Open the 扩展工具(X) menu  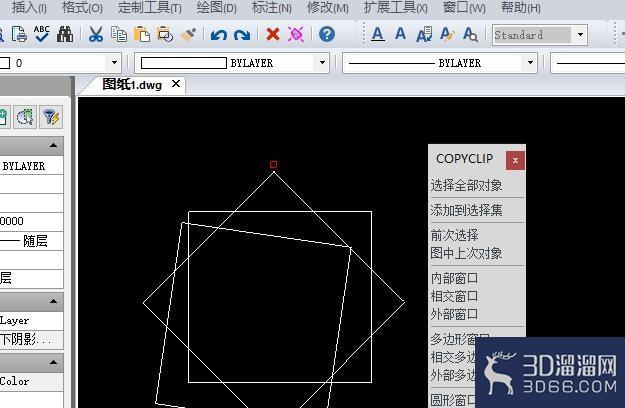[x=395, y=8]
